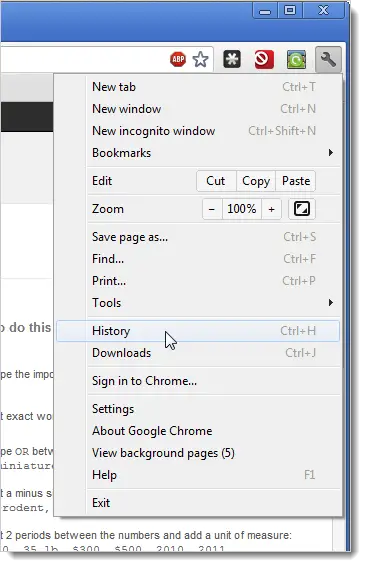
Task: Bookmark this page with the star icon
Action: (x=200, y=59)
